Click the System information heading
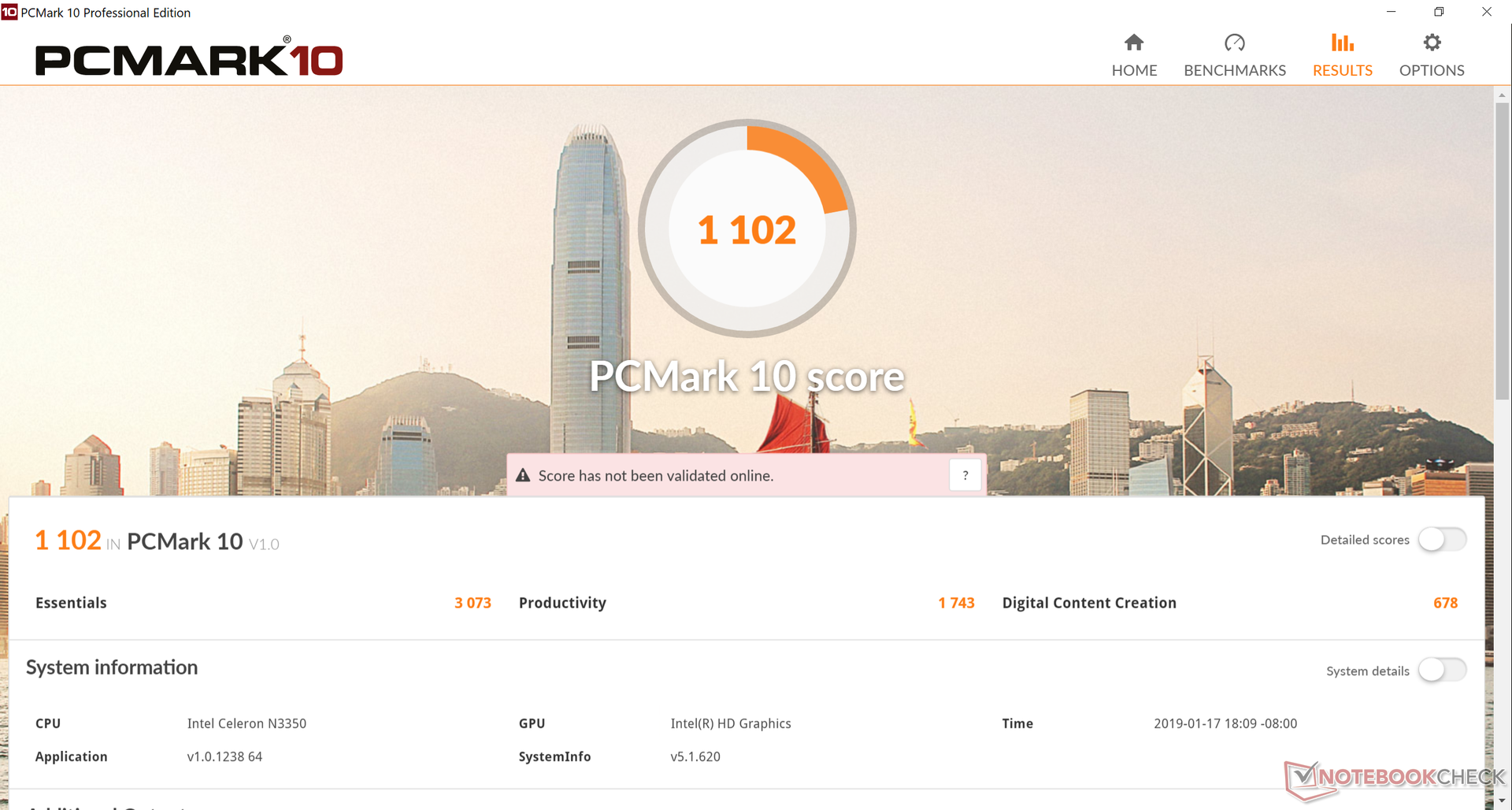Image resolution: width=1512 pixels, height=810 pixels. coord(112,667)
